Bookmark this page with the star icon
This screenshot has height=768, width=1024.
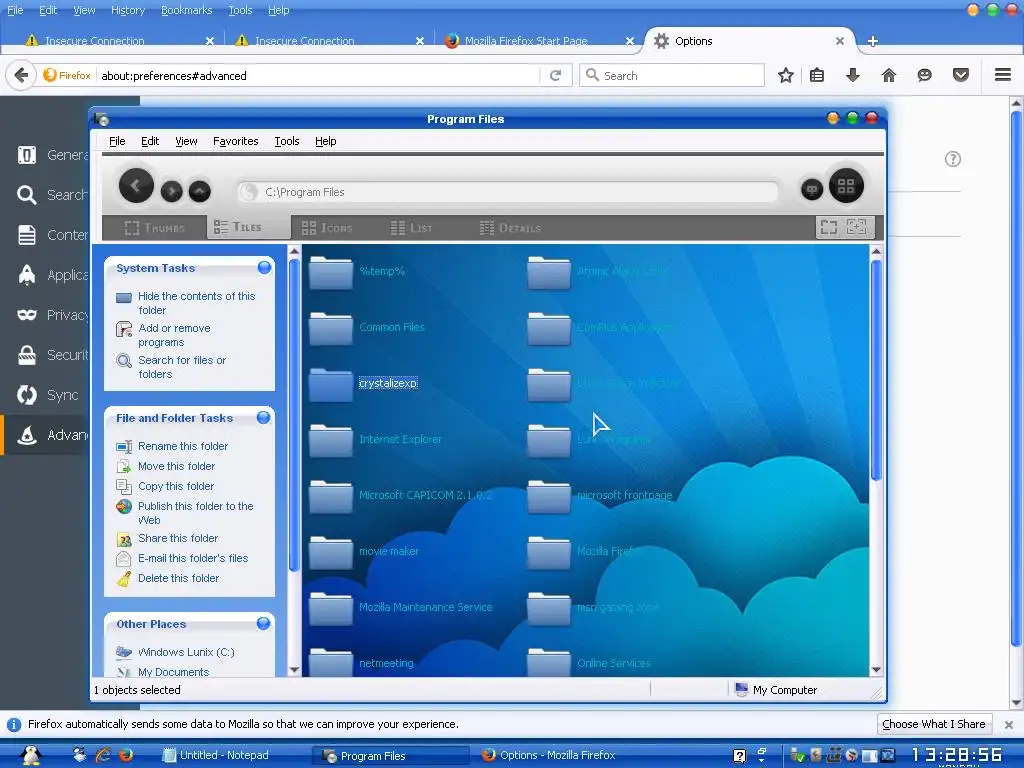786,76
